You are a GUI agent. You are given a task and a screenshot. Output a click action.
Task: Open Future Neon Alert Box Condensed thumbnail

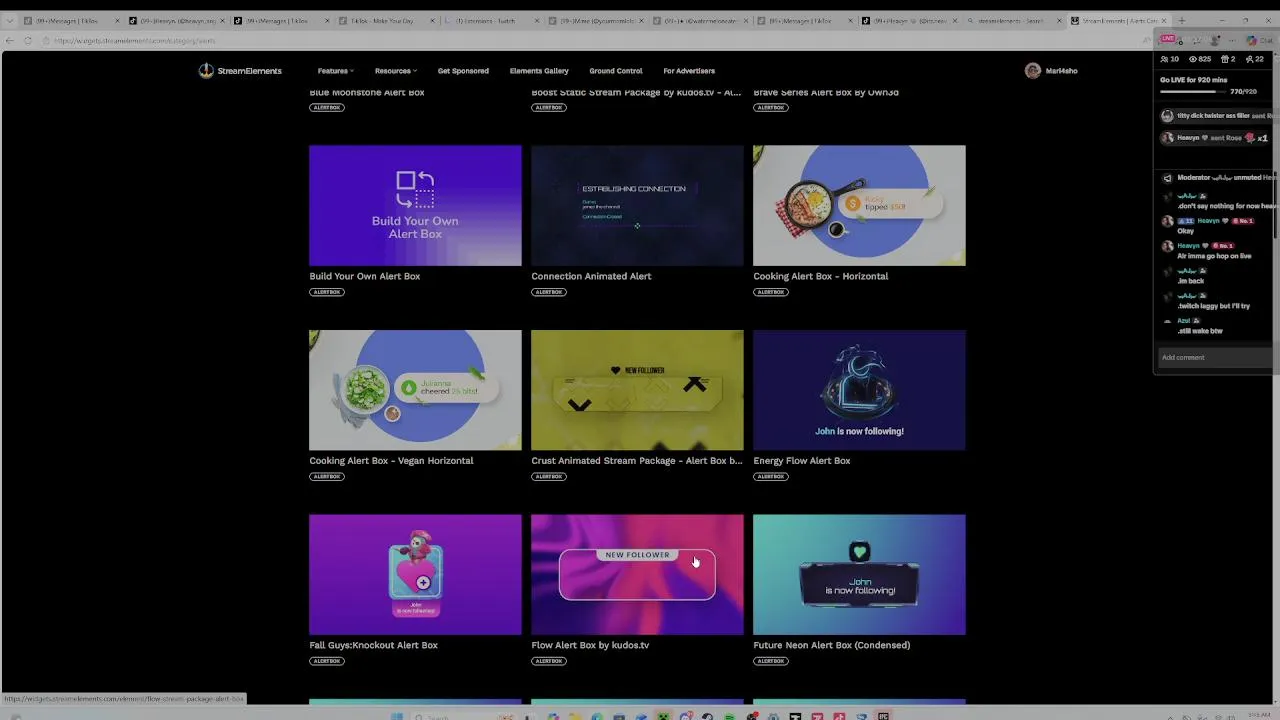[859, 575]
